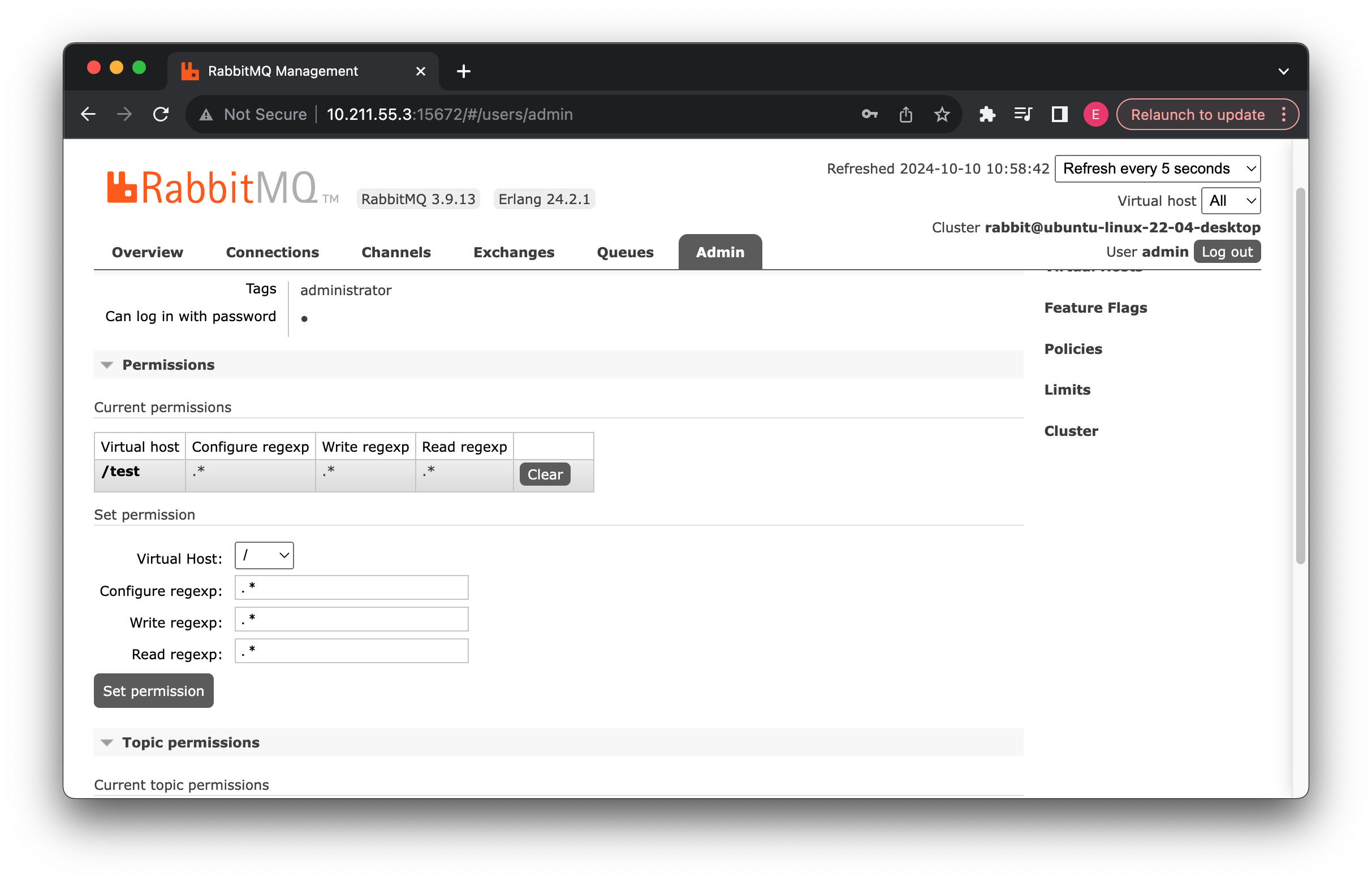
Task: Switch to the Exchanges tab
Action: pyautogui.click(x=514, y=252)
